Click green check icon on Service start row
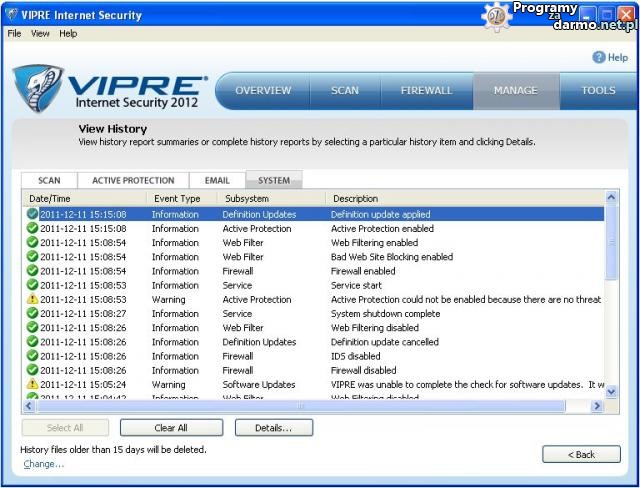The width and height of the screenshot is (640, 488). point(32,285)
